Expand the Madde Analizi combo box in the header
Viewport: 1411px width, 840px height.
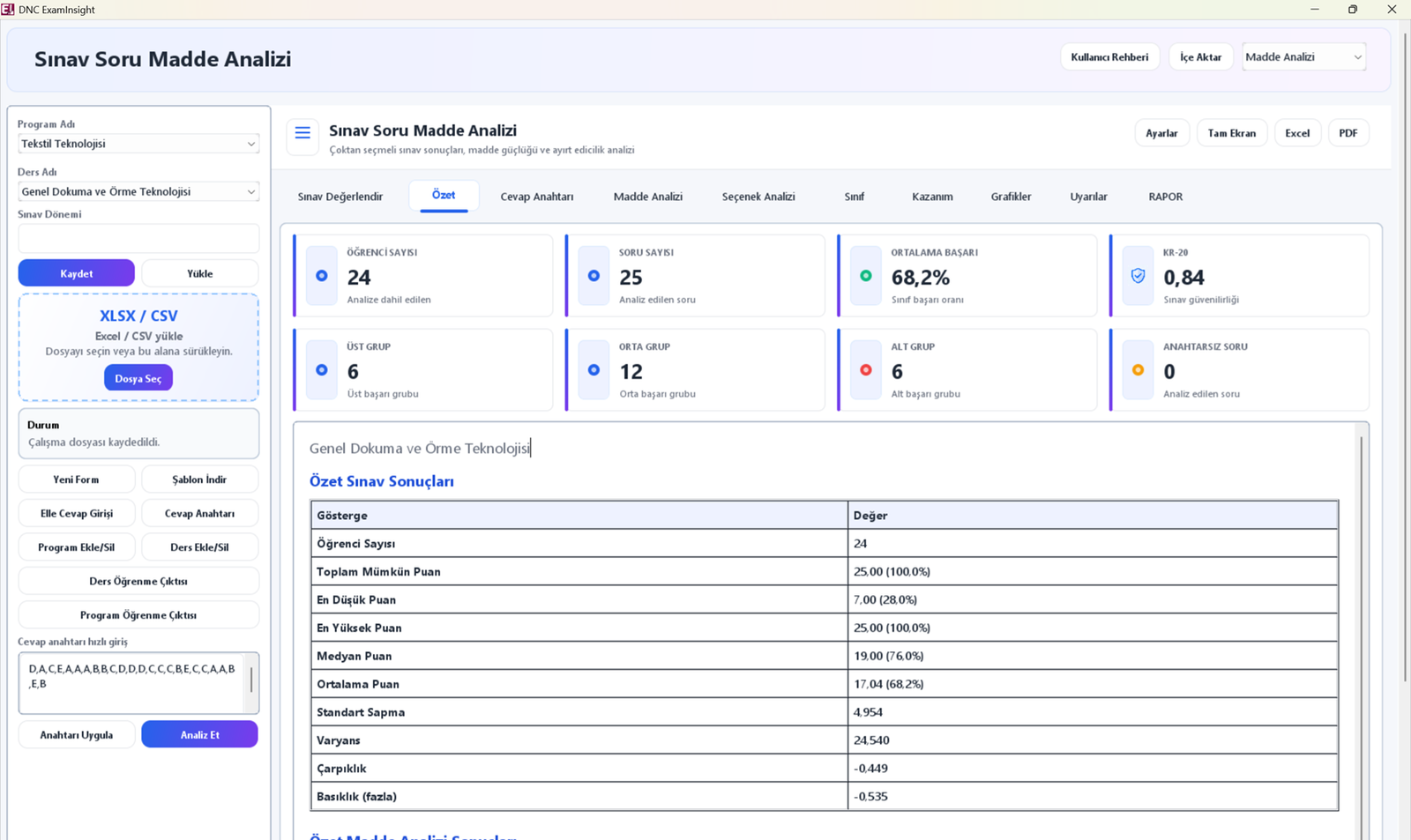click(x=1303, y=57)
